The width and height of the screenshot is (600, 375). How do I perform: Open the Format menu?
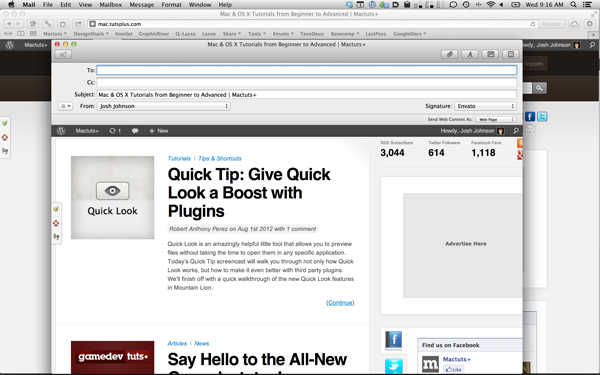pos(171,5)
